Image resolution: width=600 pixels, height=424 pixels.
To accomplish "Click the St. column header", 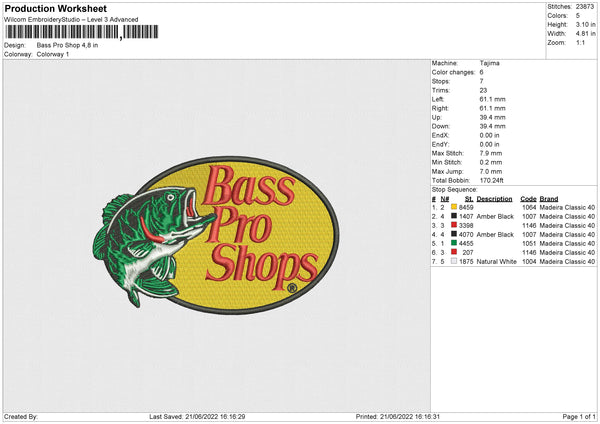I will [469, 199].
